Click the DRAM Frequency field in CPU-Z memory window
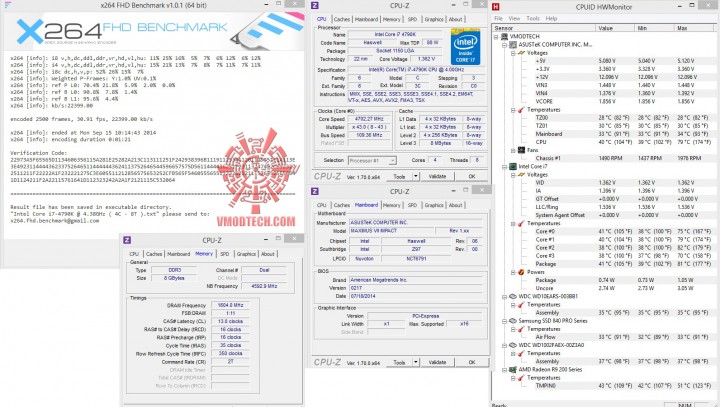This screenshot has width=720, height=407. click(230, 305)
